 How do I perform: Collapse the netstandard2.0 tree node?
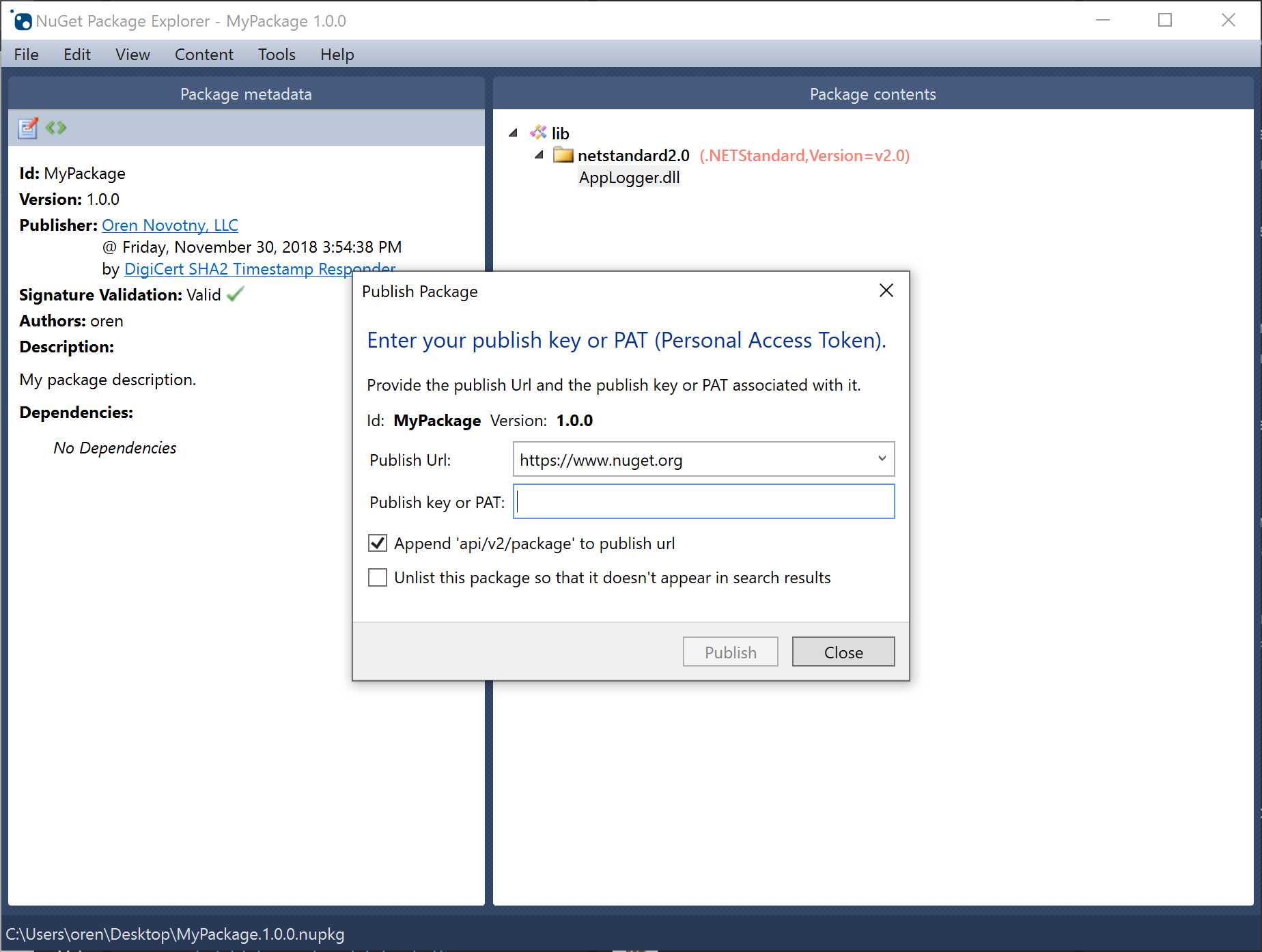coord(539,155)
